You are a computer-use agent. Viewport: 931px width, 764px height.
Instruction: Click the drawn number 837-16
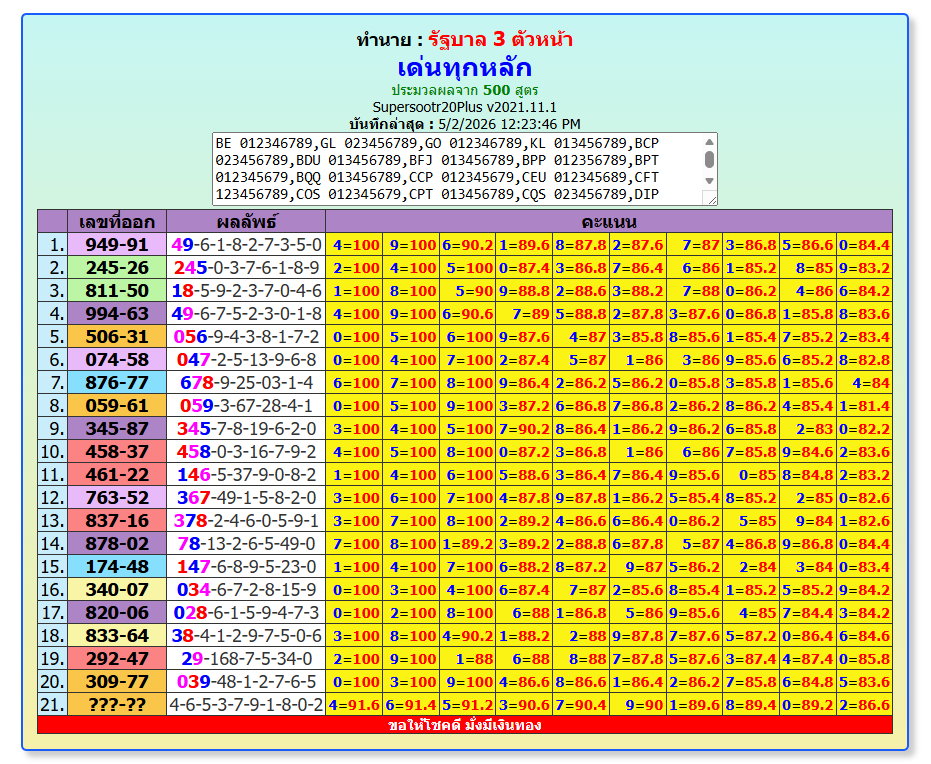pyautogui.click(x=117, y=521)
